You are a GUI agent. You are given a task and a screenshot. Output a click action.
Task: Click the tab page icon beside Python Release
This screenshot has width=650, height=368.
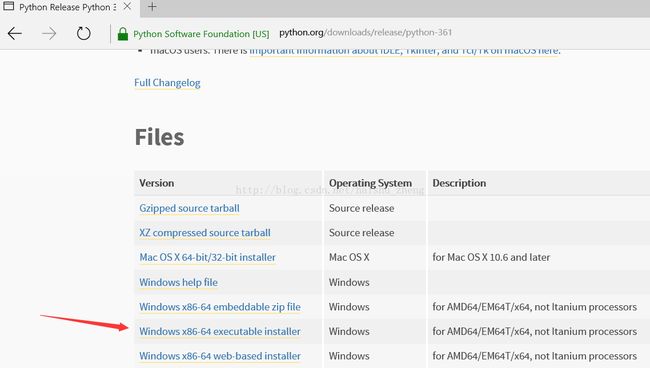pos(9,6)
